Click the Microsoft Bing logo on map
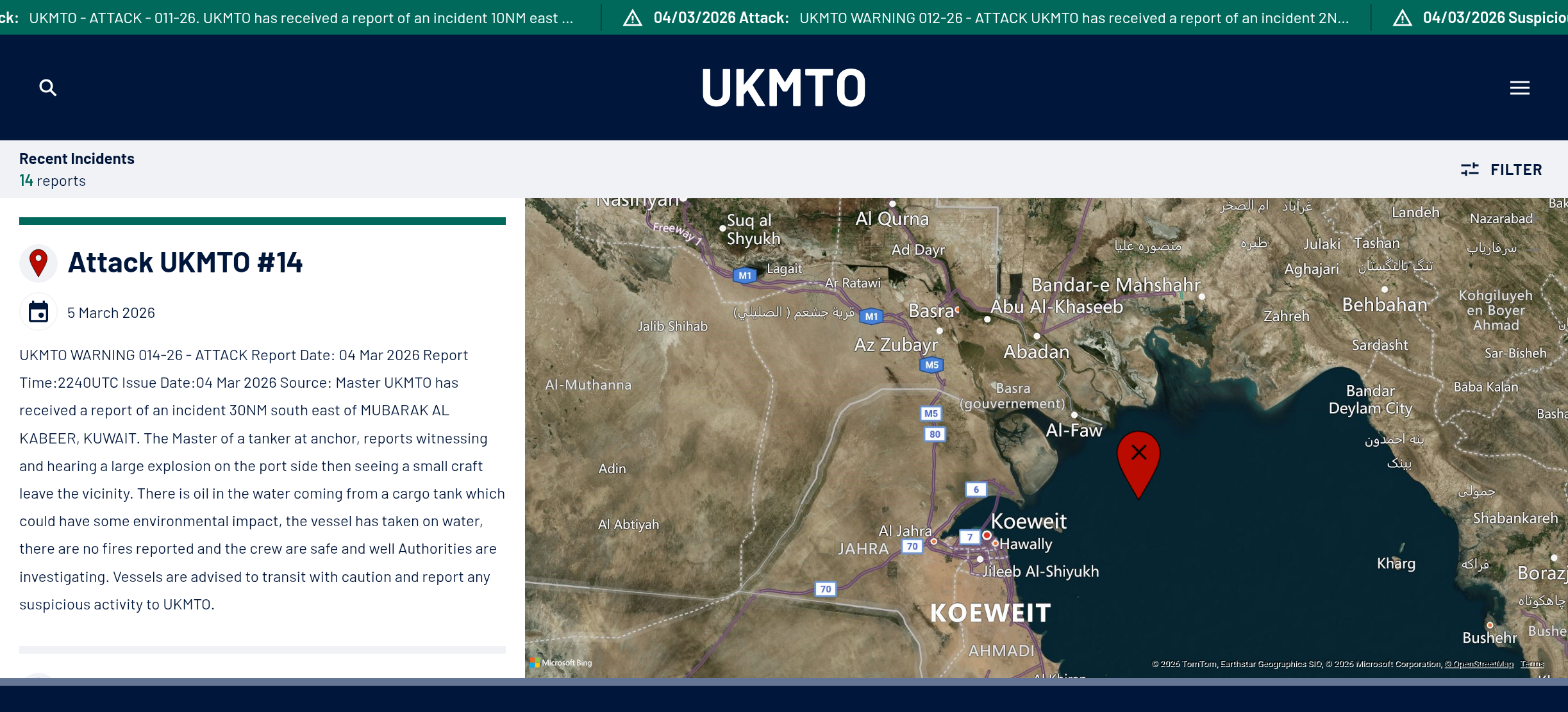This screenshot has width=1568, height=712. [561, 663]
